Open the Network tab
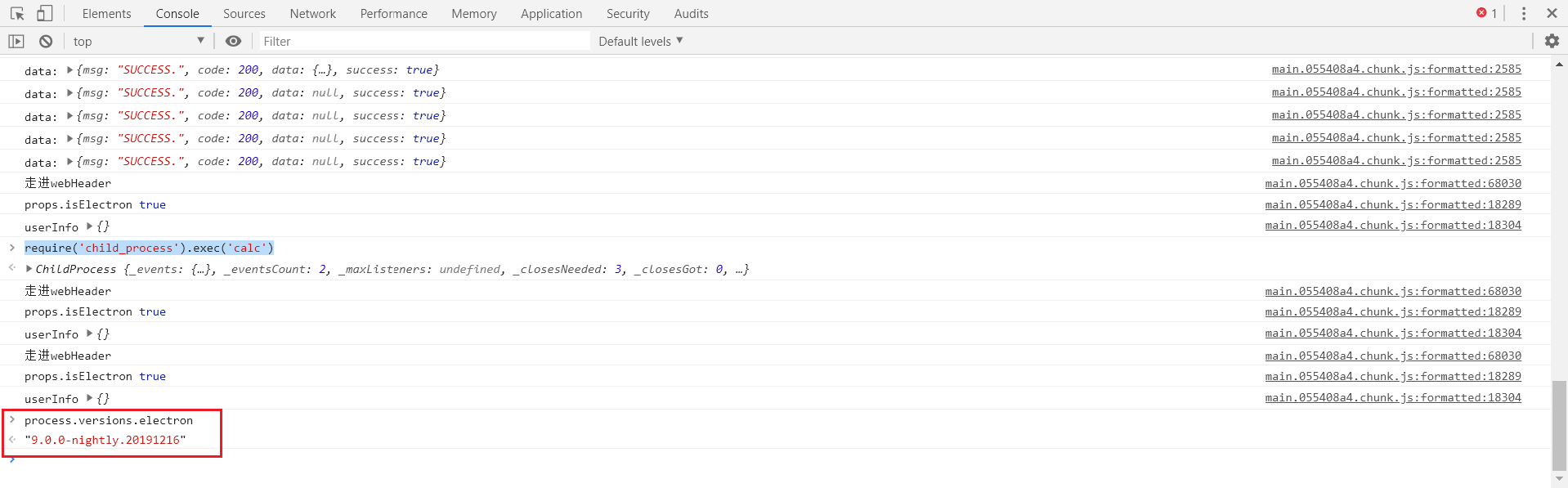Viewport: 1568px width, 488px height. click(x=313, y=13)
